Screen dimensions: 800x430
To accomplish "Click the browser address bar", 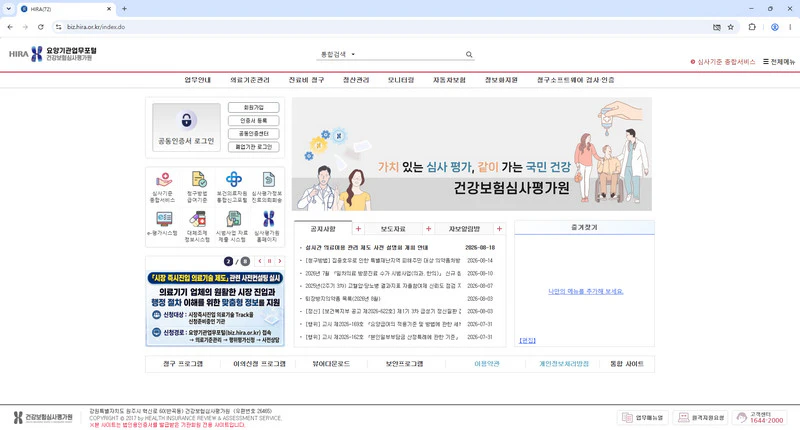I will click(x=383, y=27).
